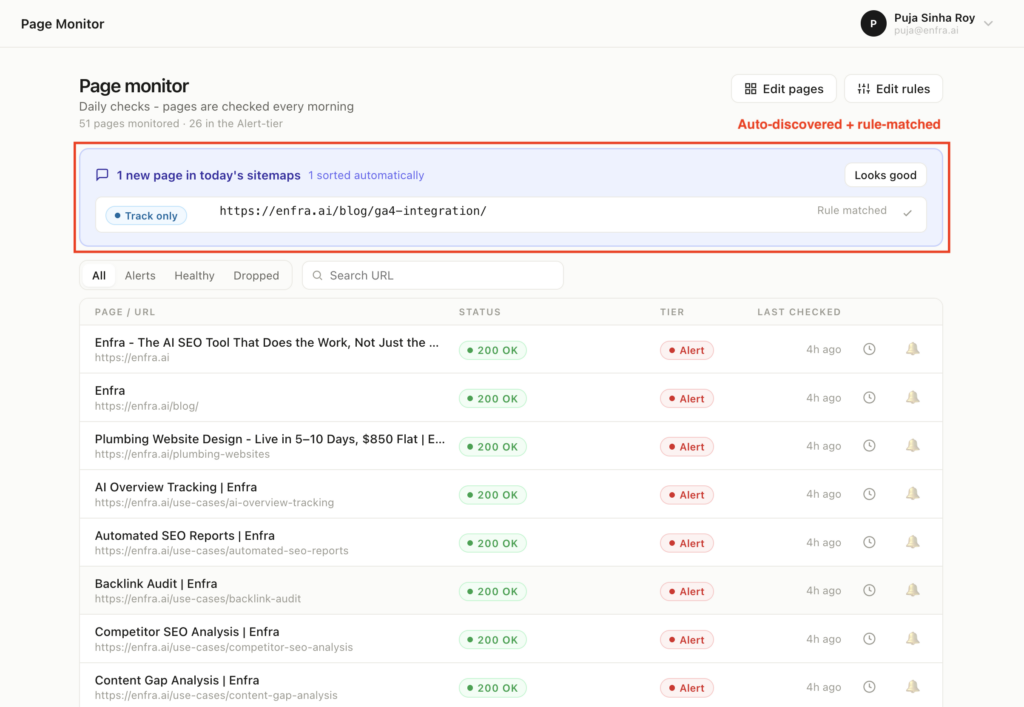This screenshot has width=1024, height=707.
Task: Open history clock for Automated SEO Reports row
Action: [869, 542]
